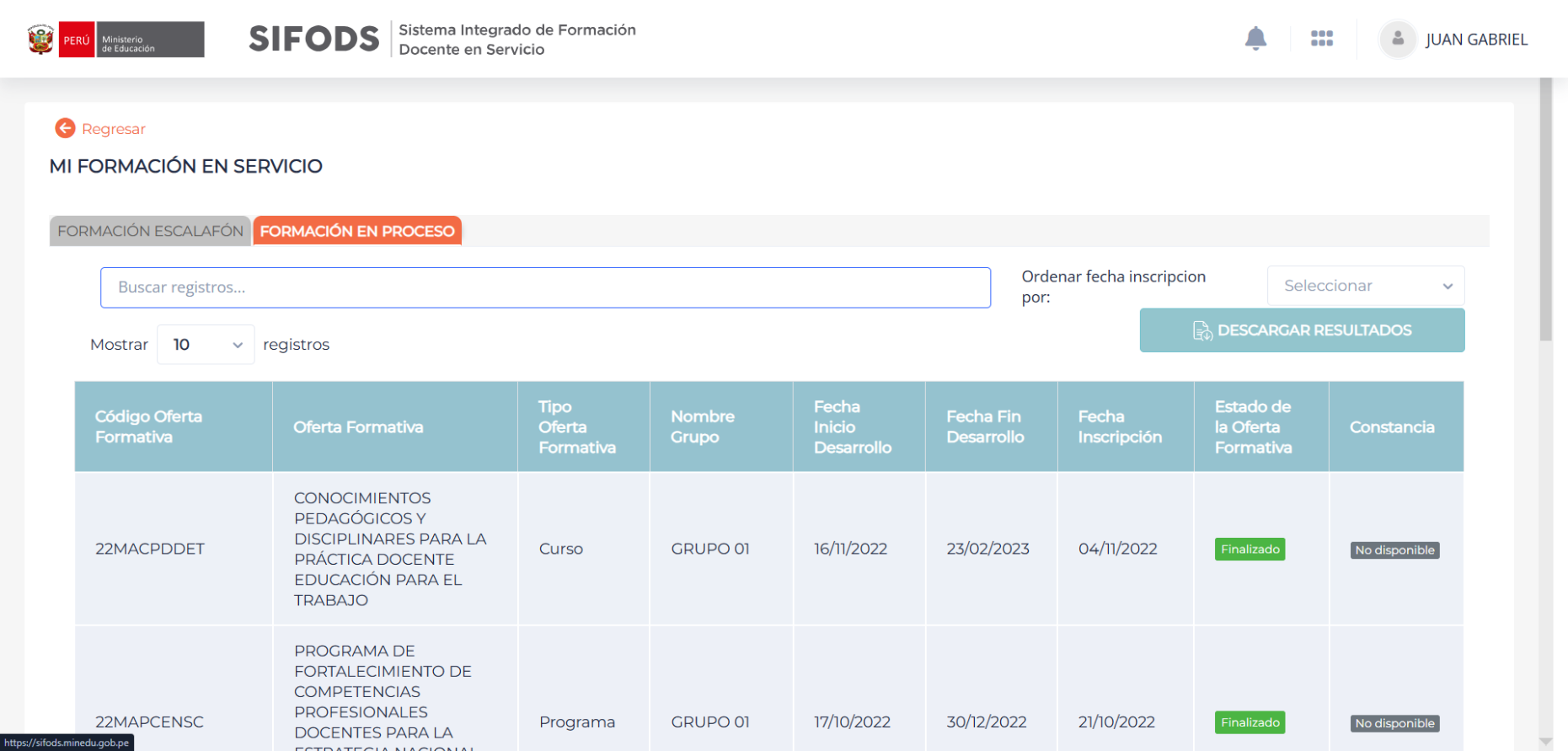Select the FORMACIÓN EN PROCESO tab
Image resolution: width=1568 pixels, height=751 pixels.
pos(356,231)
